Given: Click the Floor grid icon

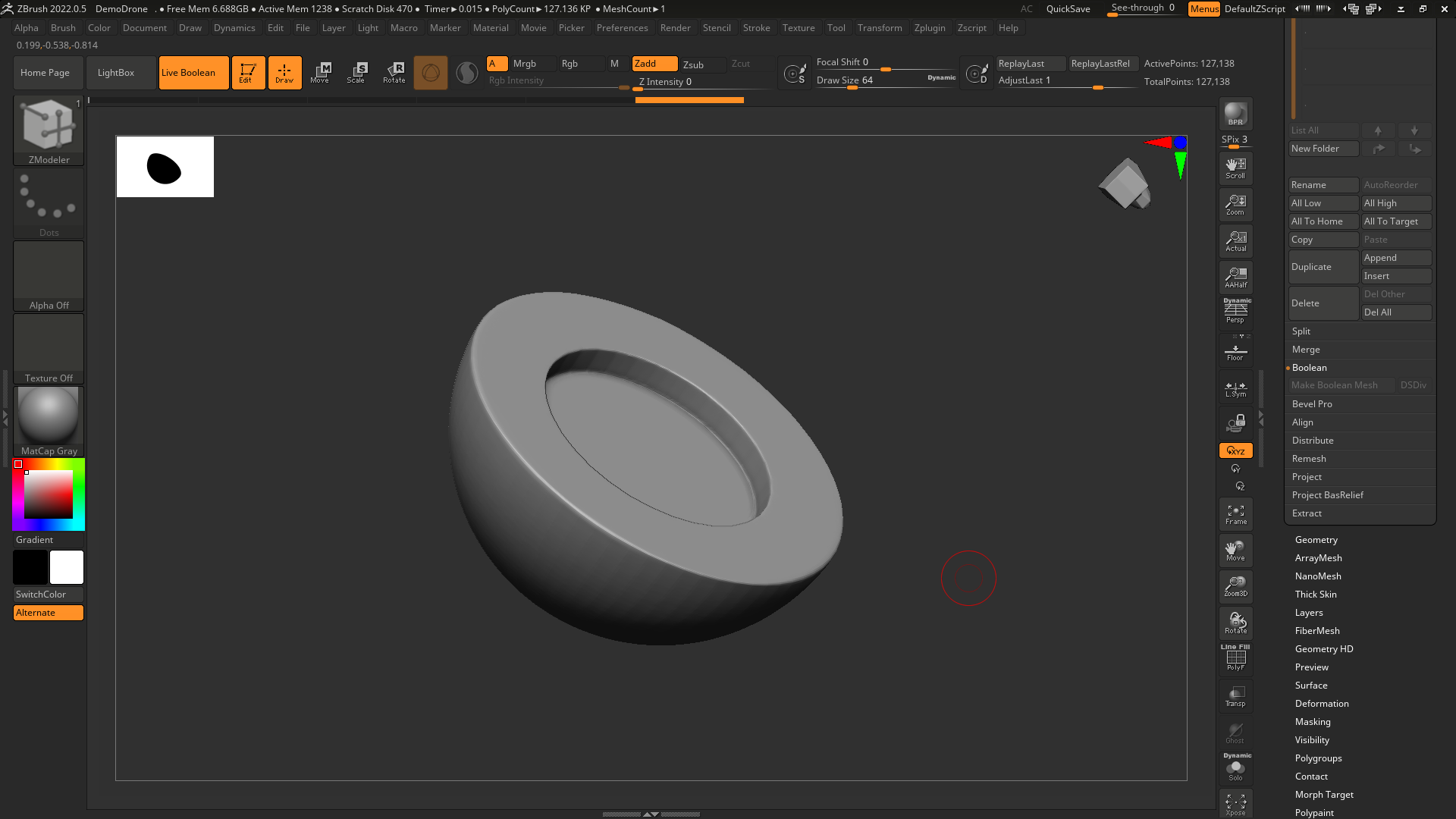Looking at the screenshot, I should click(x=1235, y=352).
